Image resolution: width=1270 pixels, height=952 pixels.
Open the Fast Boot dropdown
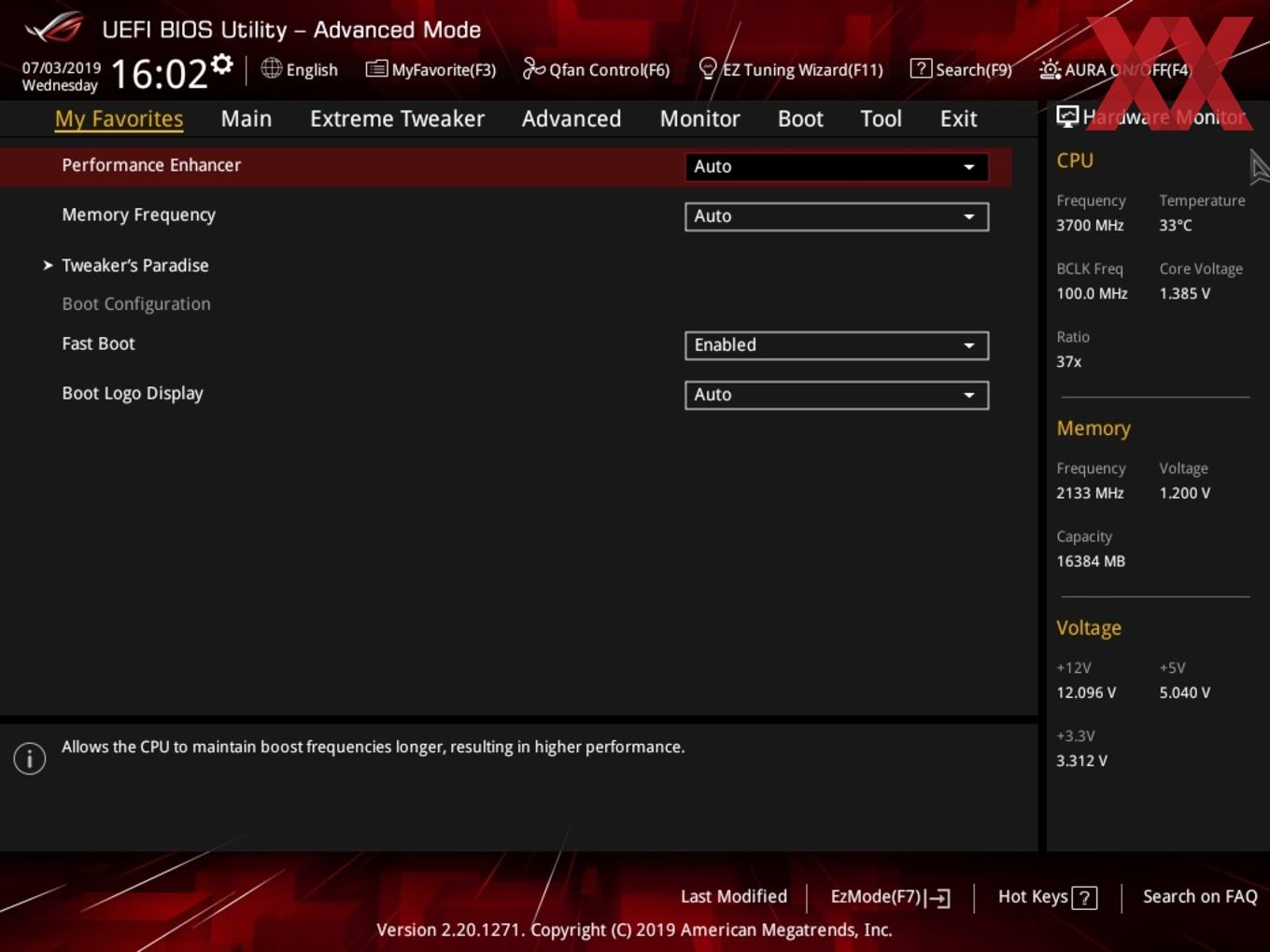coord(836,344)
